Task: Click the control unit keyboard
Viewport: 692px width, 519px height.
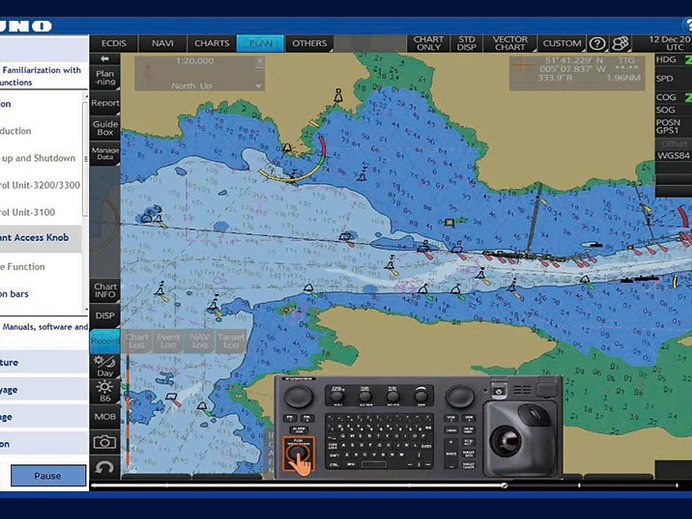Action: click(x=379, y=441)
